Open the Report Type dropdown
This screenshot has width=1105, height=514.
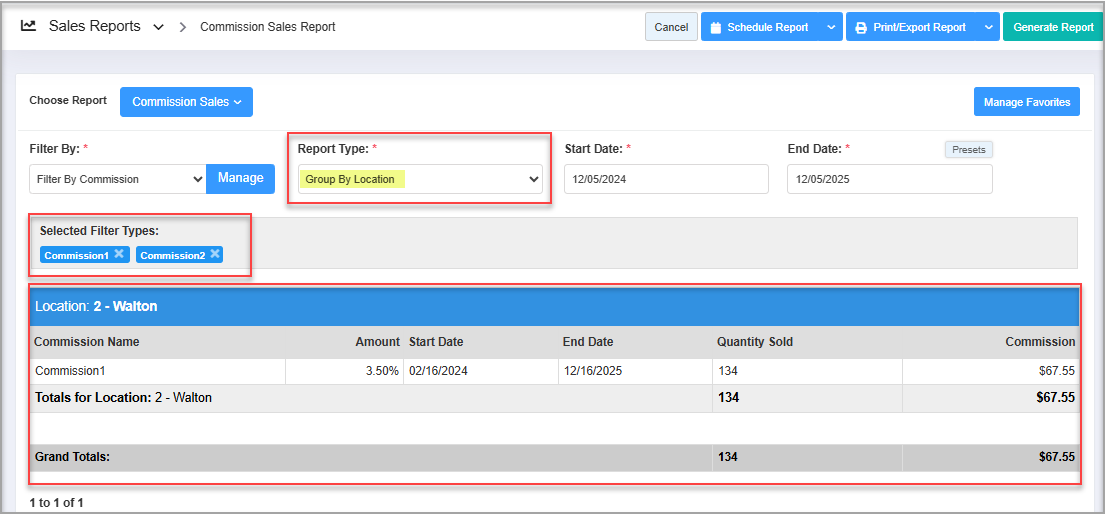pos(420,179)
